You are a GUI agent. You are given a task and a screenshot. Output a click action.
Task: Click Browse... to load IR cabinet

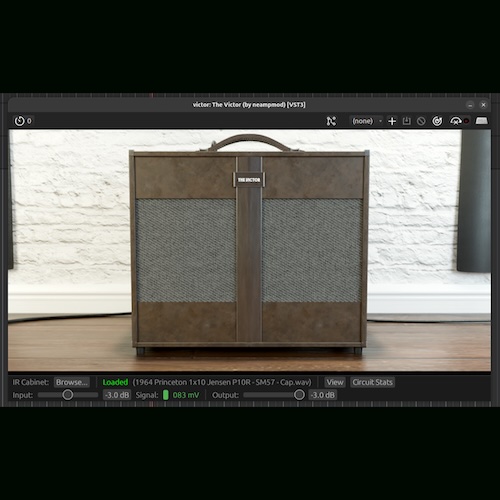(x=72, y=382)
